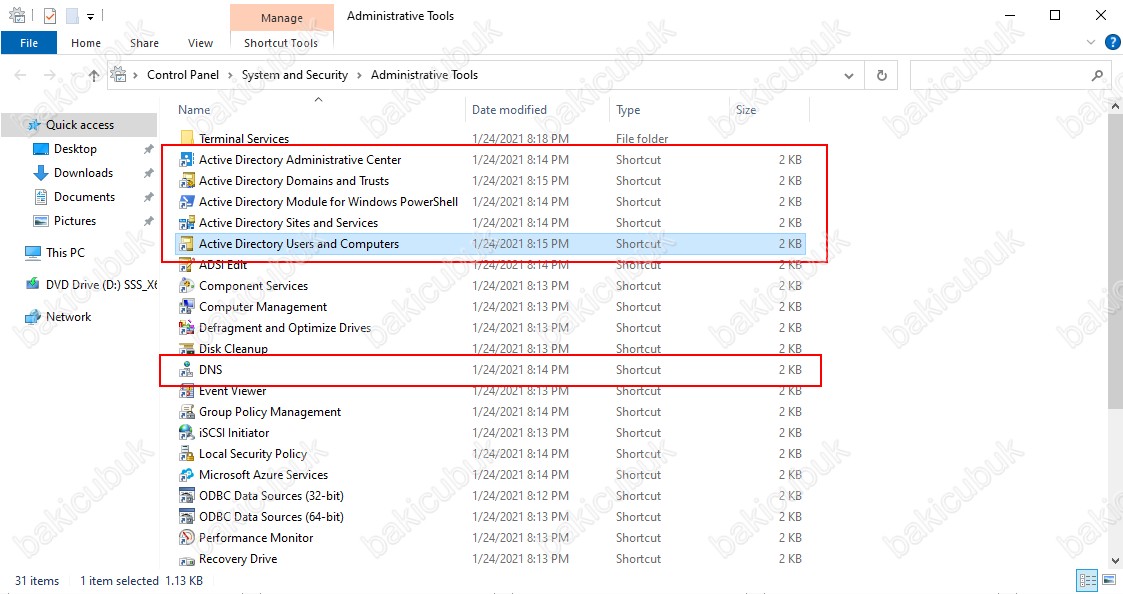Open Desktop in the navigation pane

pyautogui.click(x=75, y=149)
